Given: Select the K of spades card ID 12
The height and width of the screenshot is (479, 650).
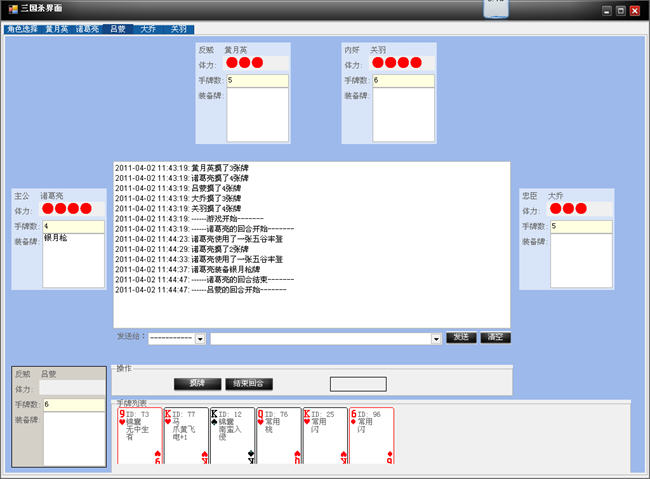Looking at the screenshot, I should [x=233, y=435].
